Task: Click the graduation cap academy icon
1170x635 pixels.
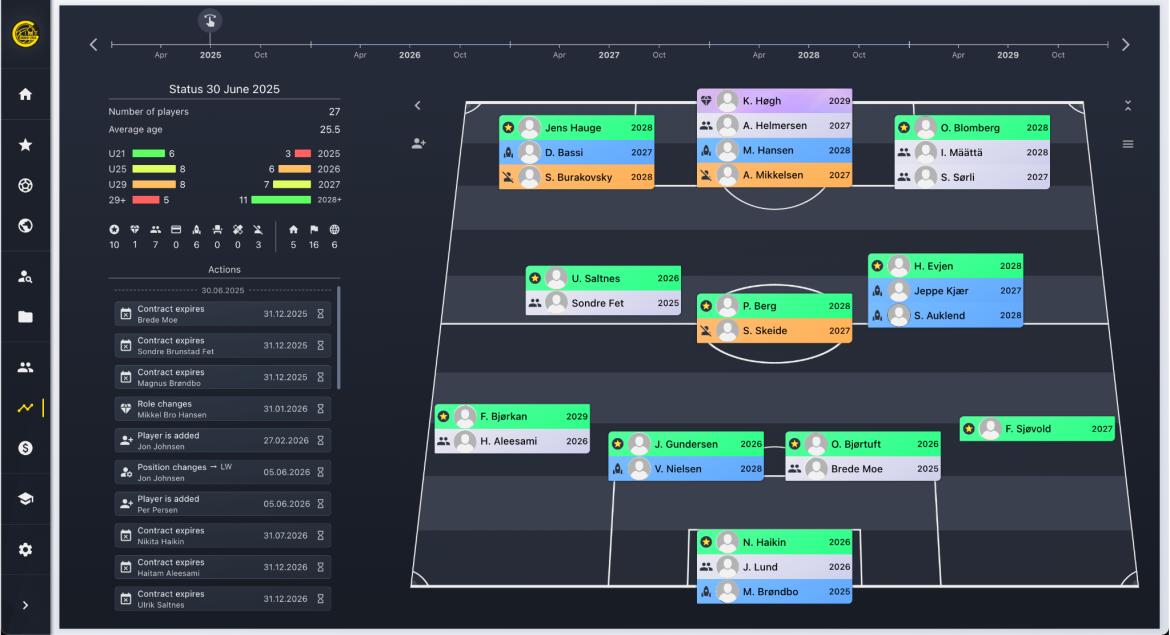Action: point(25,499)
